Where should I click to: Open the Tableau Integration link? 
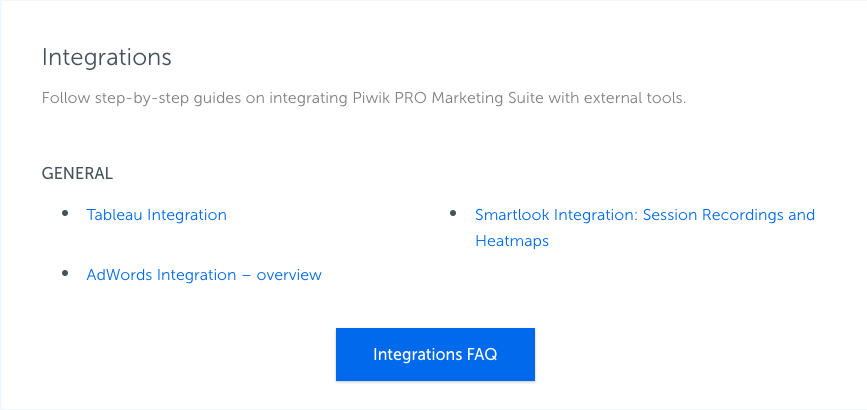(156, 215)
